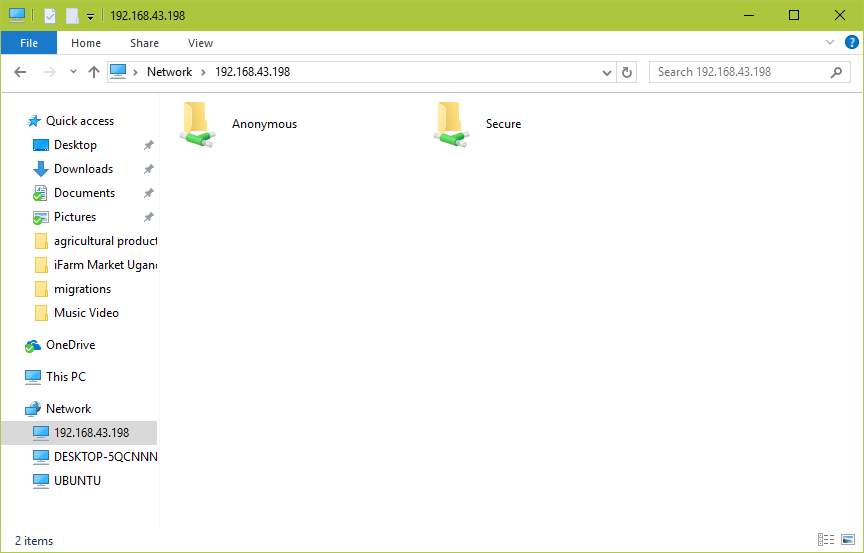Click the Refresh button in address bar
The height and width of the screenshot is (553, 864).
627,72
